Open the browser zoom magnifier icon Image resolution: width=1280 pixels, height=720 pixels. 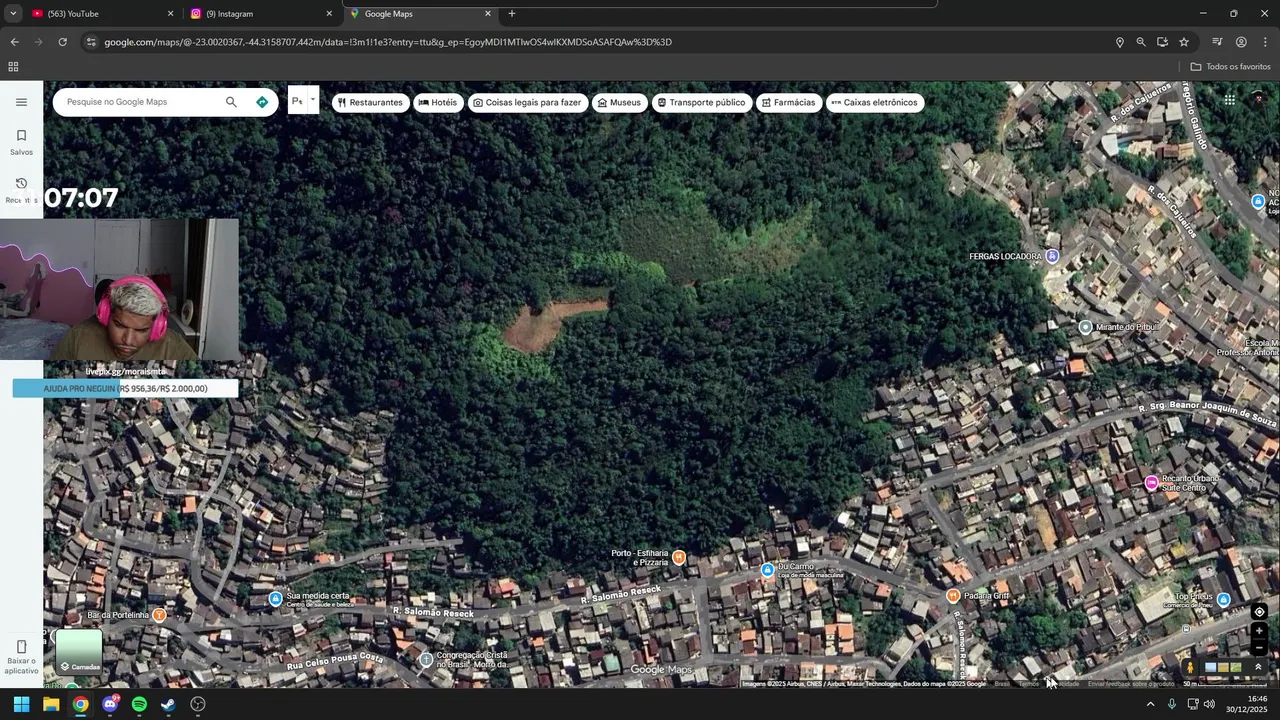[x=1141, y=42]
